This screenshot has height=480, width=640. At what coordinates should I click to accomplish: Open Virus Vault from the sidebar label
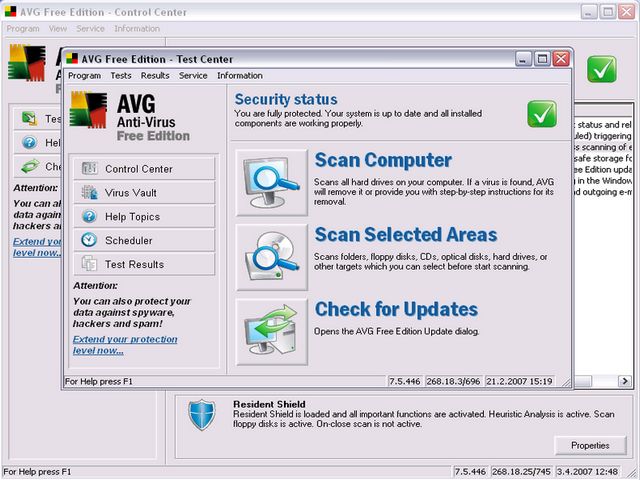coord(131,193)
